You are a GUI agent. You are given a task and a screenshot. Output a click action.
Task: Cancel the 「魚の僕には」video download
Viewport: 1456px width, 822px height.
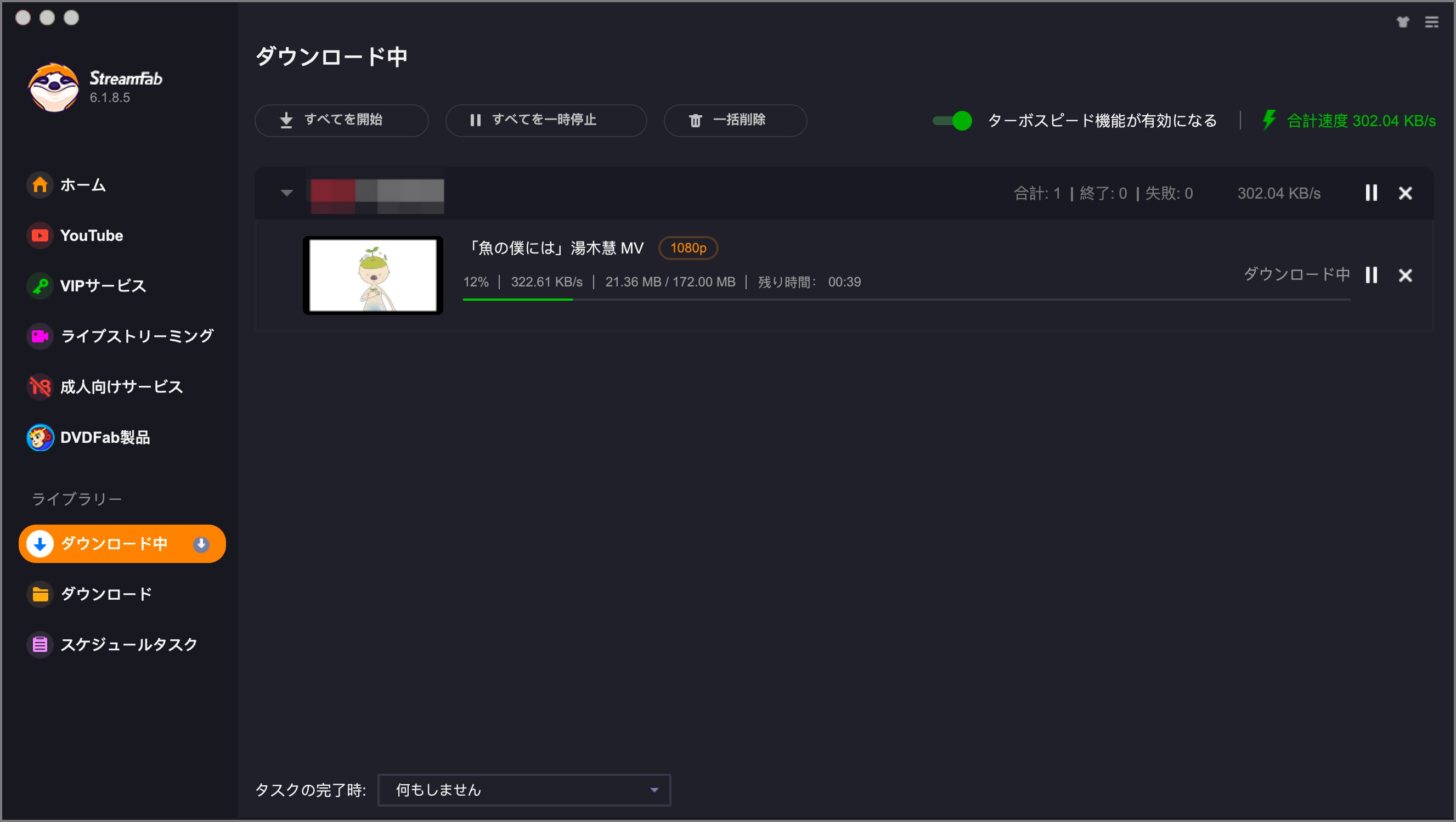[1405, 275]
